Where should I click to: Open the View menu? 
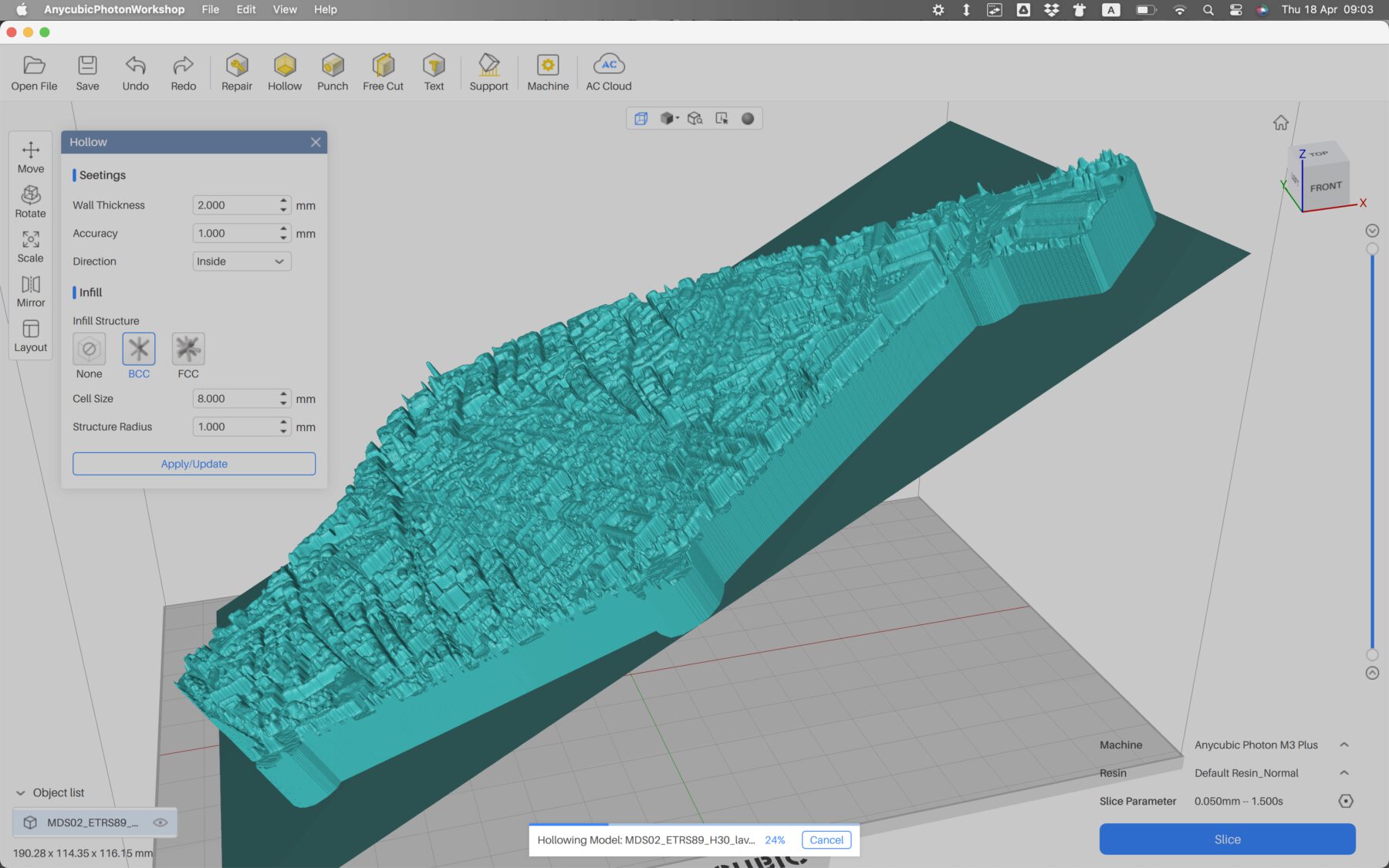click(285, 9)
